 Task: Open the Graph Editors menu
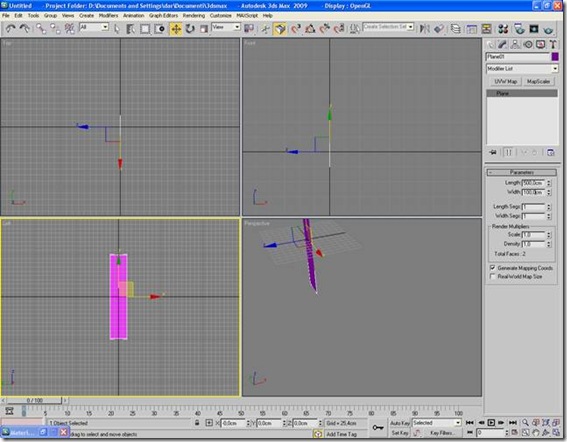(163, 16)
